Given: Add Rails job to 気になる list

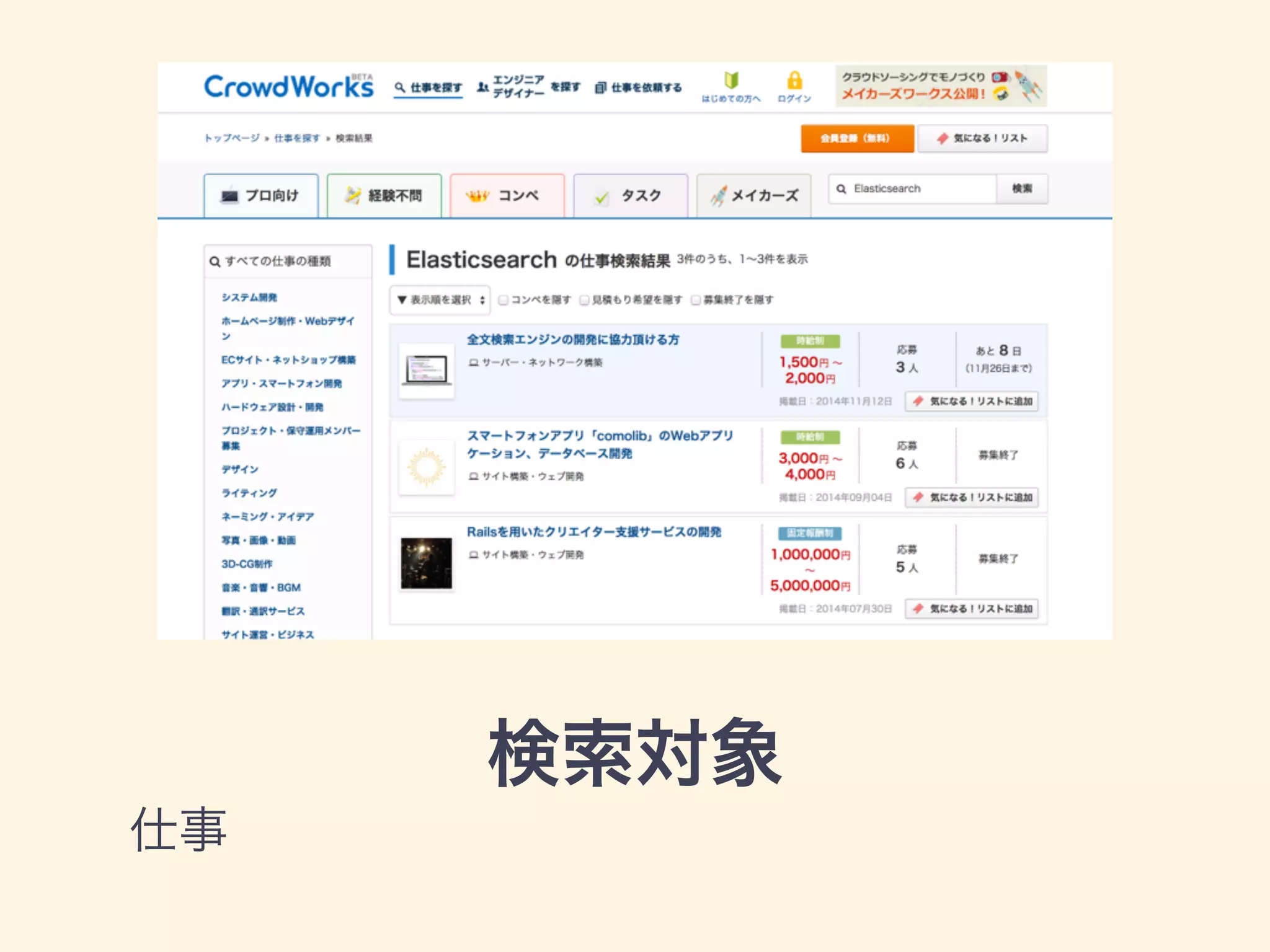Looking at the screenshot, I should (972, 609).
